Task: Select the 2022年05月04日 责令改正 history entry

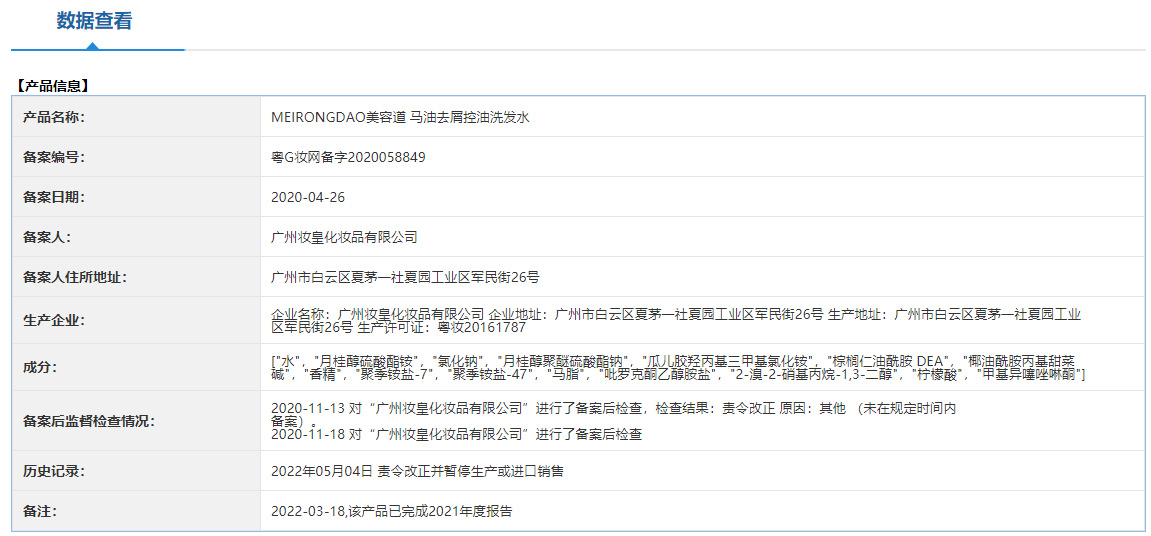Action: 417,471
